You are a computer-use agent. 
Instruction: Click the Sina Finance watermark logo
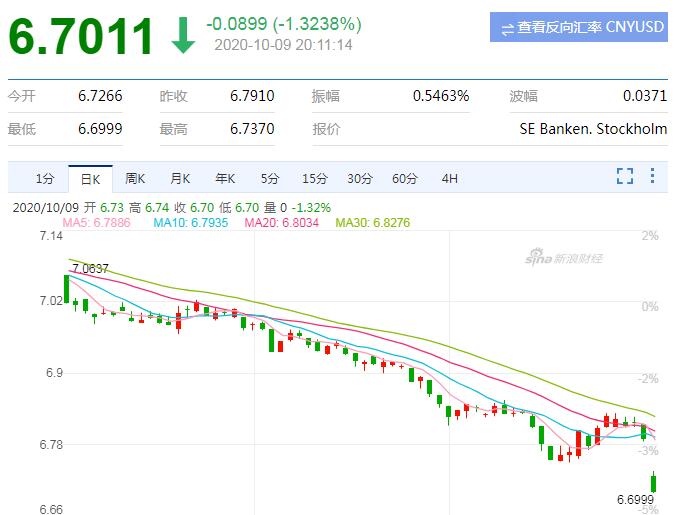[x=565, y=259]
